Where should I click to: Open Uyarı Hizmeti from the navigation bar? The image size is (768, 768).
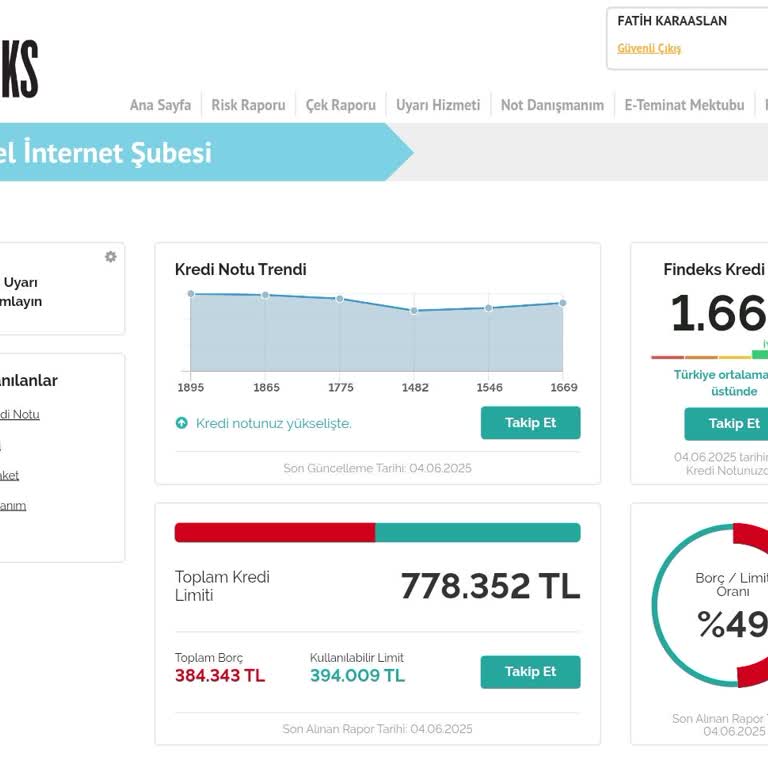click(x=438, y=105)
